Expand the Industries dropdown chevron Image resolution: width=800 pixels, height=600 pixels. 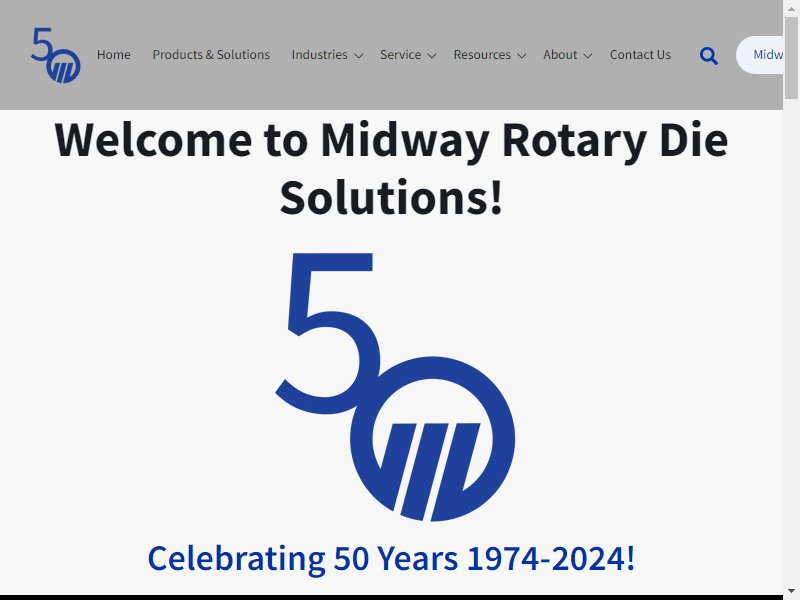click(x=359, y=56)
